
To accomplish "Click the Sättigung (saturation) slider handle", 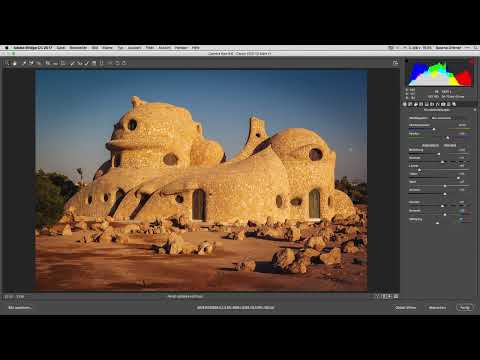I will [x=437, y=223].
